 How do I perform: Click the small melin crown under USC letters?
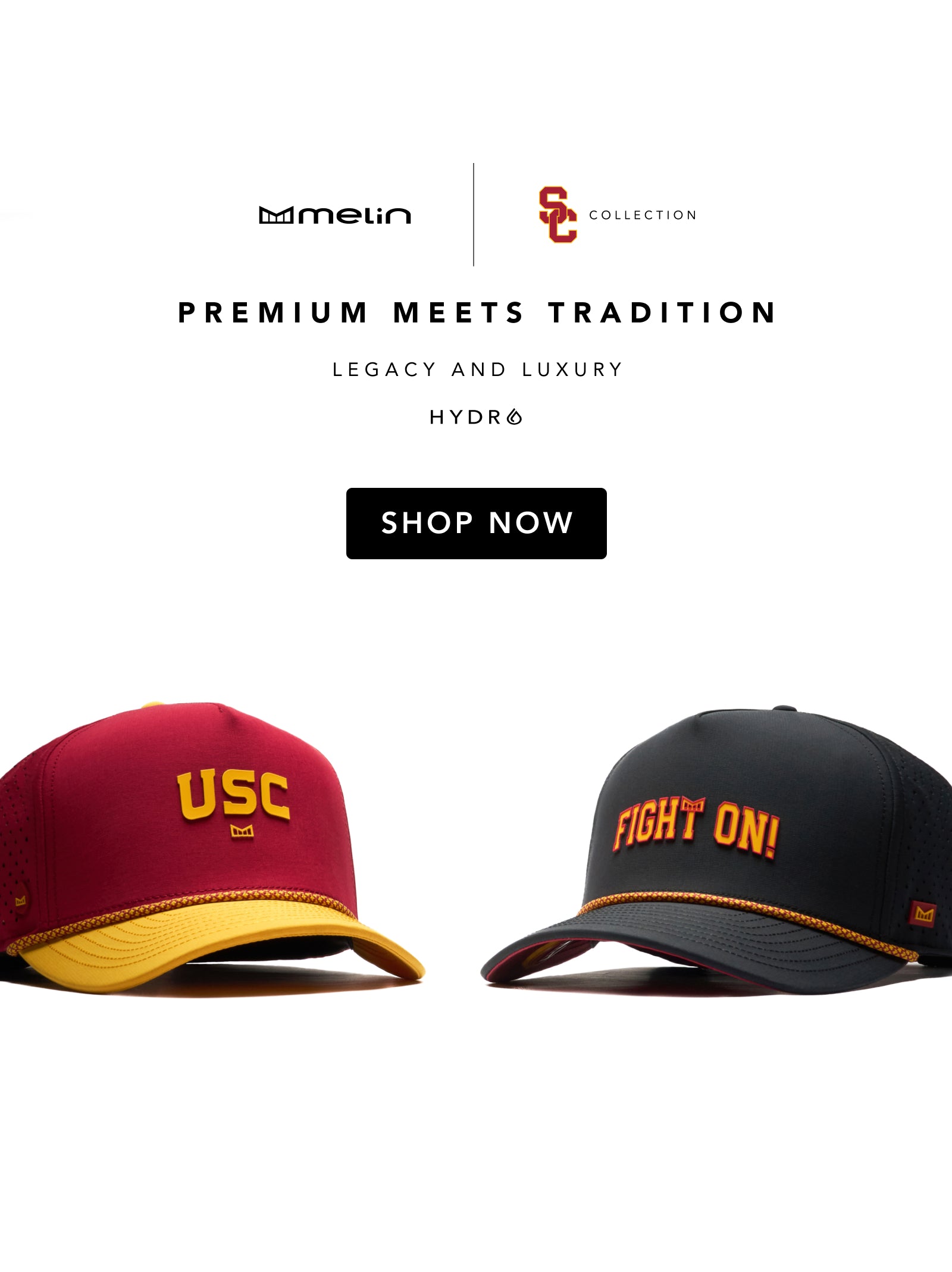pyautogui.click(x=242, y=831)
